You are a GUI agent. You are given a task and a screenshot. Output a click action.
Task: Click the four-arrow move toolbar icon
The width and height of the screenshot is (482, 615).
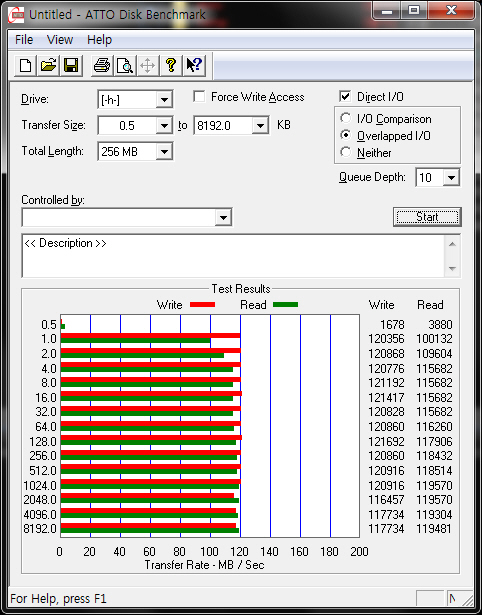147,65
